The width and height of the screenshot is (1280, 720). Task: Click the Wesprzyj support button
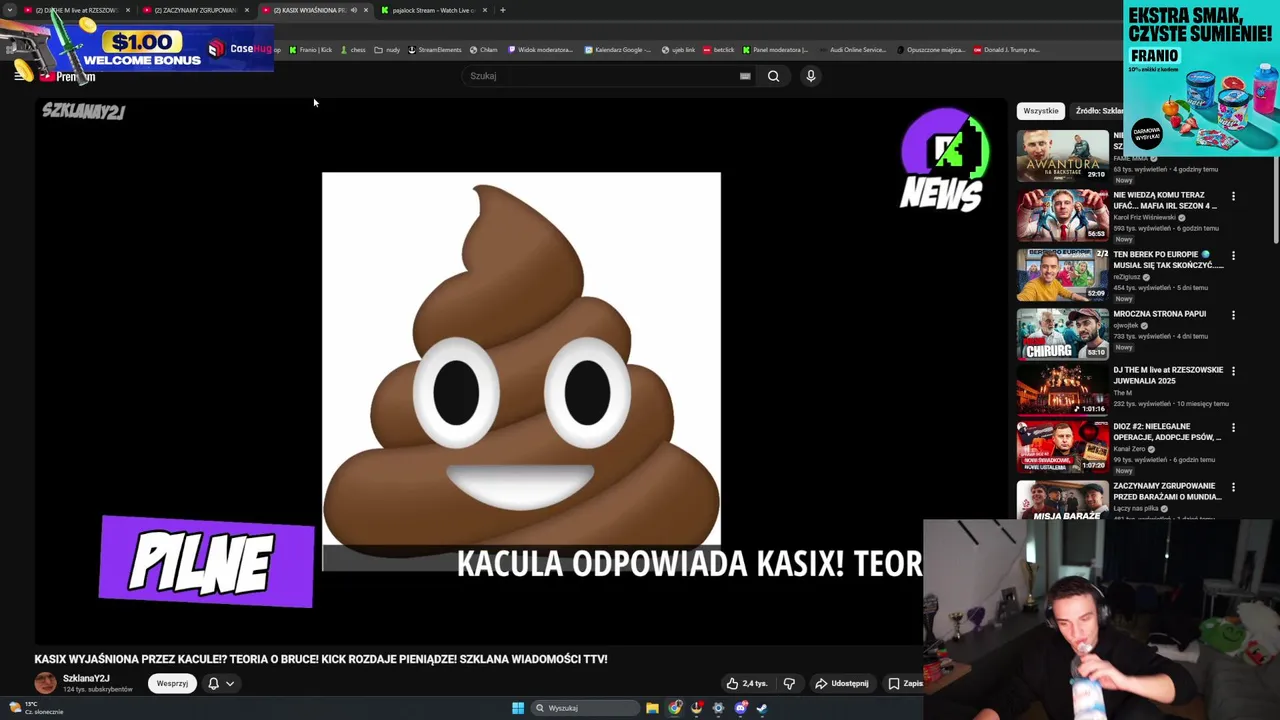[172, 684]
